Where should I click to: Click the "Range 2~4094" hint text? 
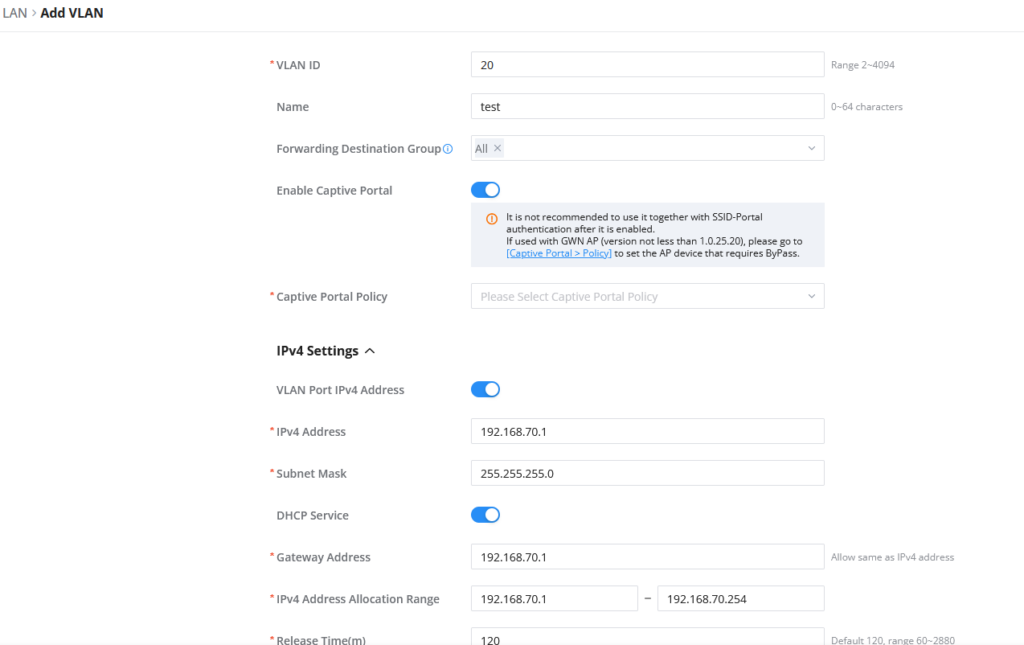[x=863, y=65]
